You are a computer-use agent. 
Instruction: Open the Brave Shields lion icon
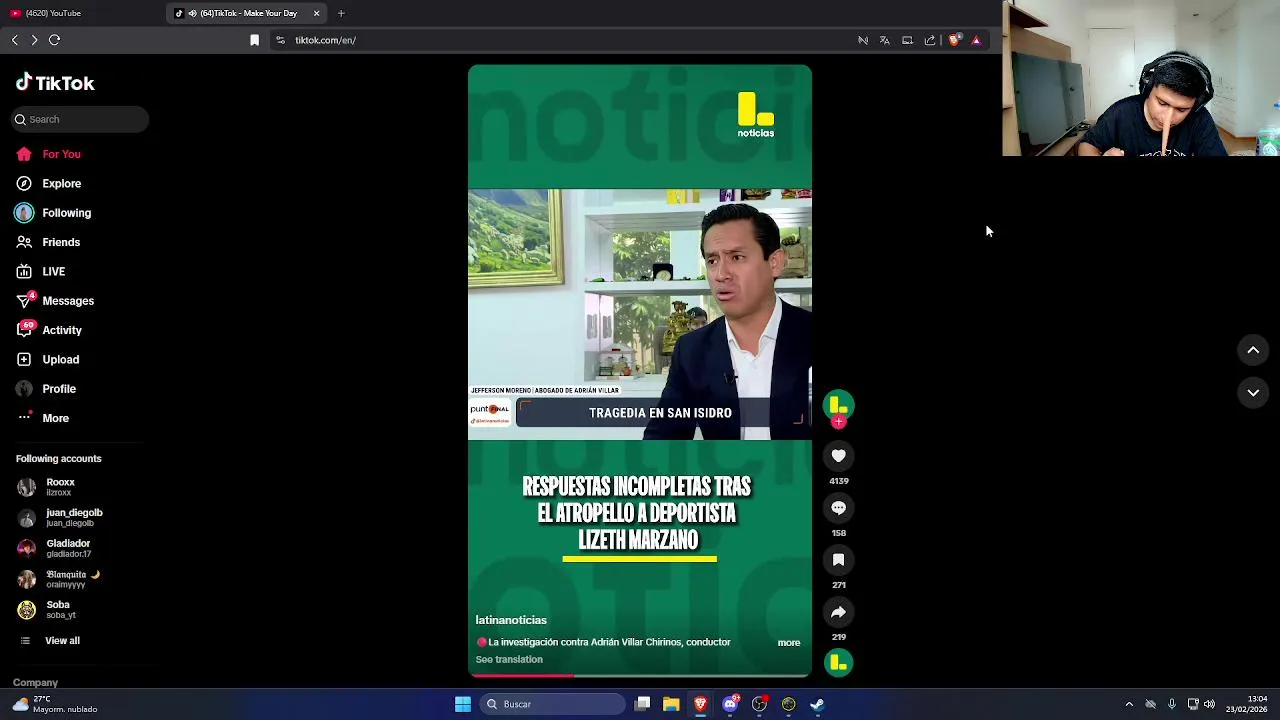click(x=954, y=40)
